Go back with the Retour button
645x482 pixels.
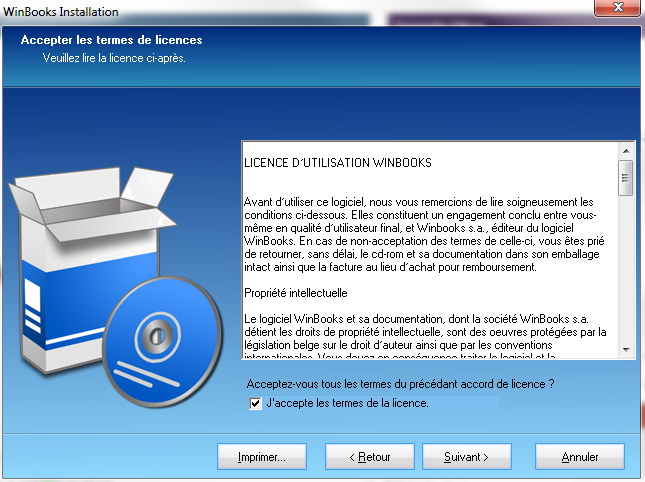(x=369, y=457)
